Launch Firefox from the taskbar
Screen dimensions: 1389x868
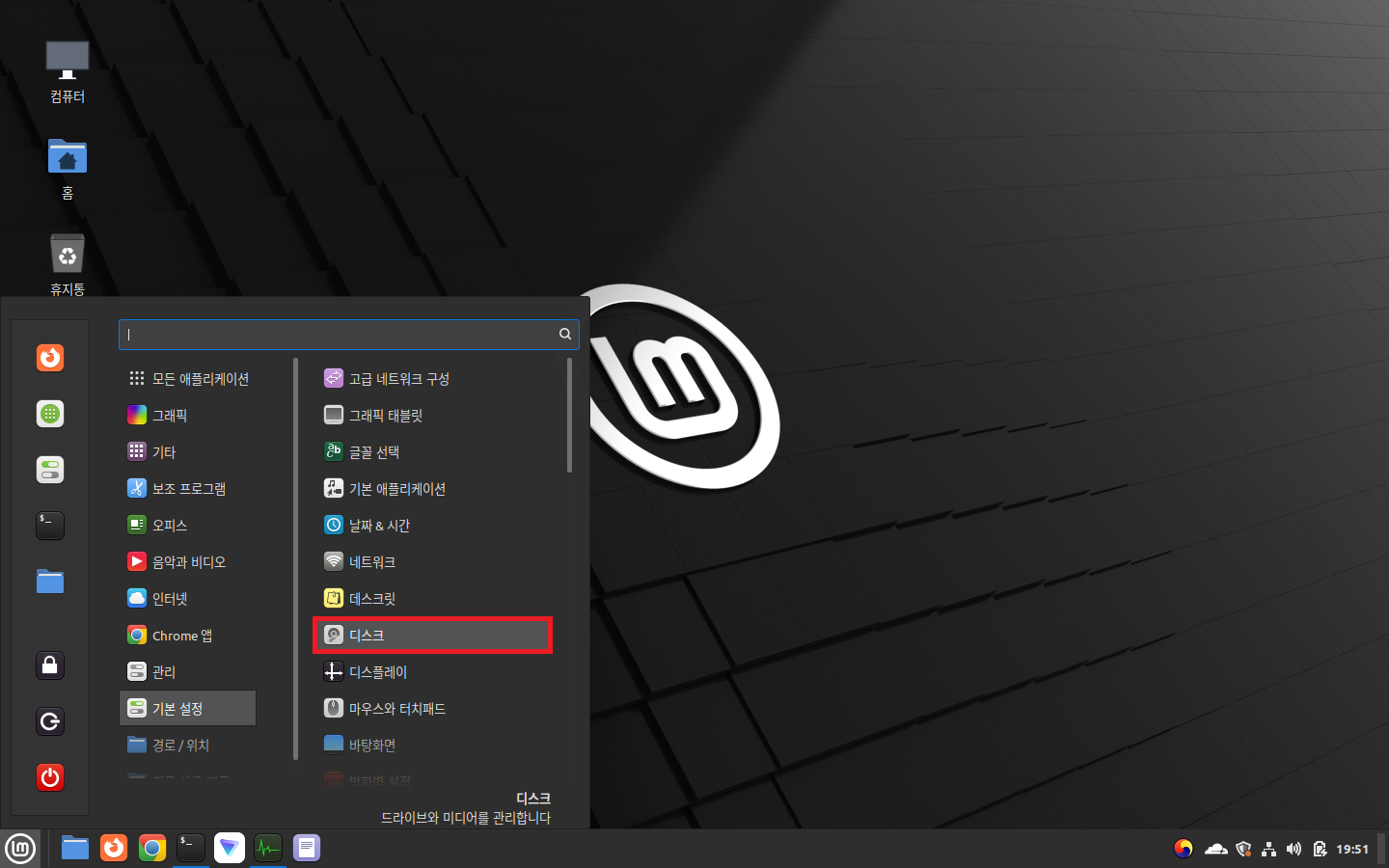coord(114,849)
